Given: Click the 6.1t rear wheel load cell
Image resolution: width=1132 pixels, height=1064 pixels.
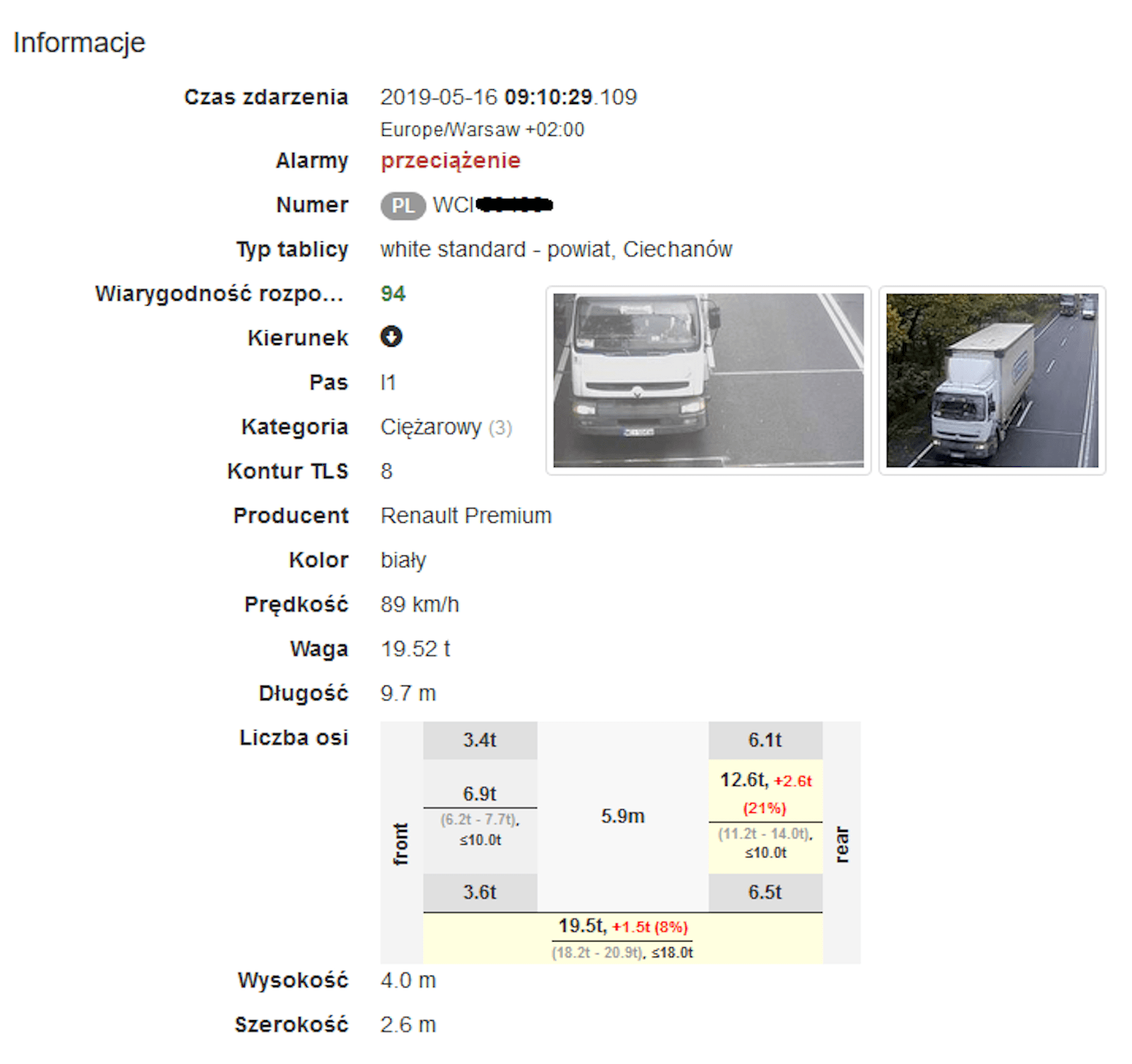Looking at the screenshot, I should point(766,741).
